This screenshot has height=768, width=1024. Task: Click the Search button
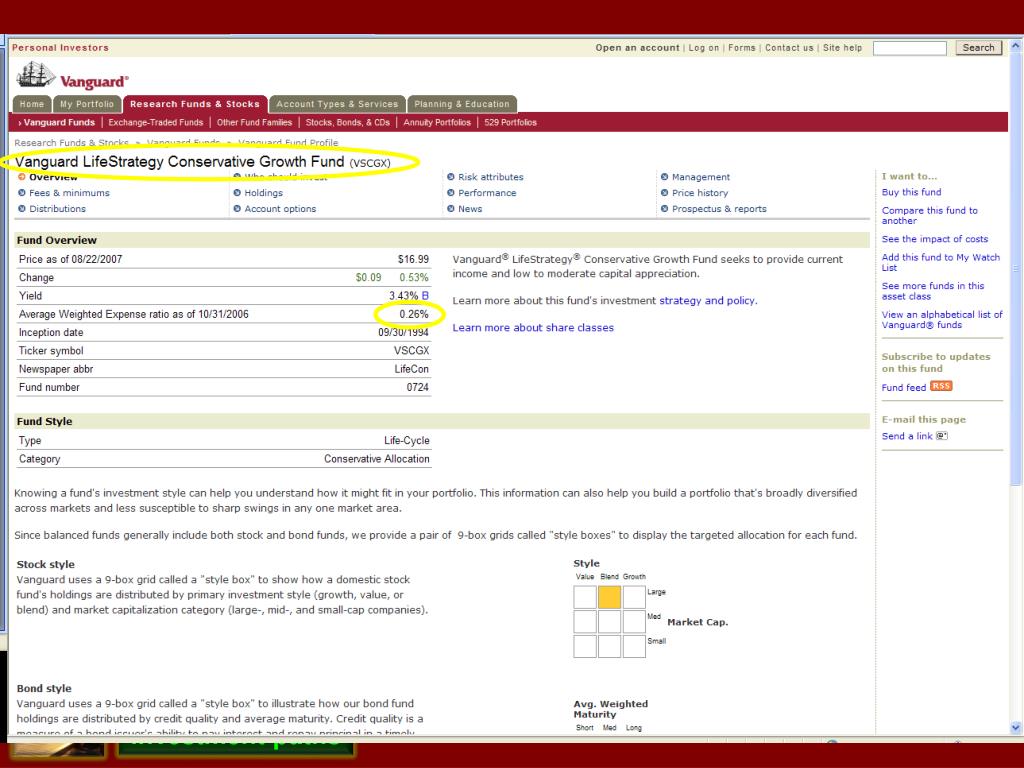pos(978,48)
